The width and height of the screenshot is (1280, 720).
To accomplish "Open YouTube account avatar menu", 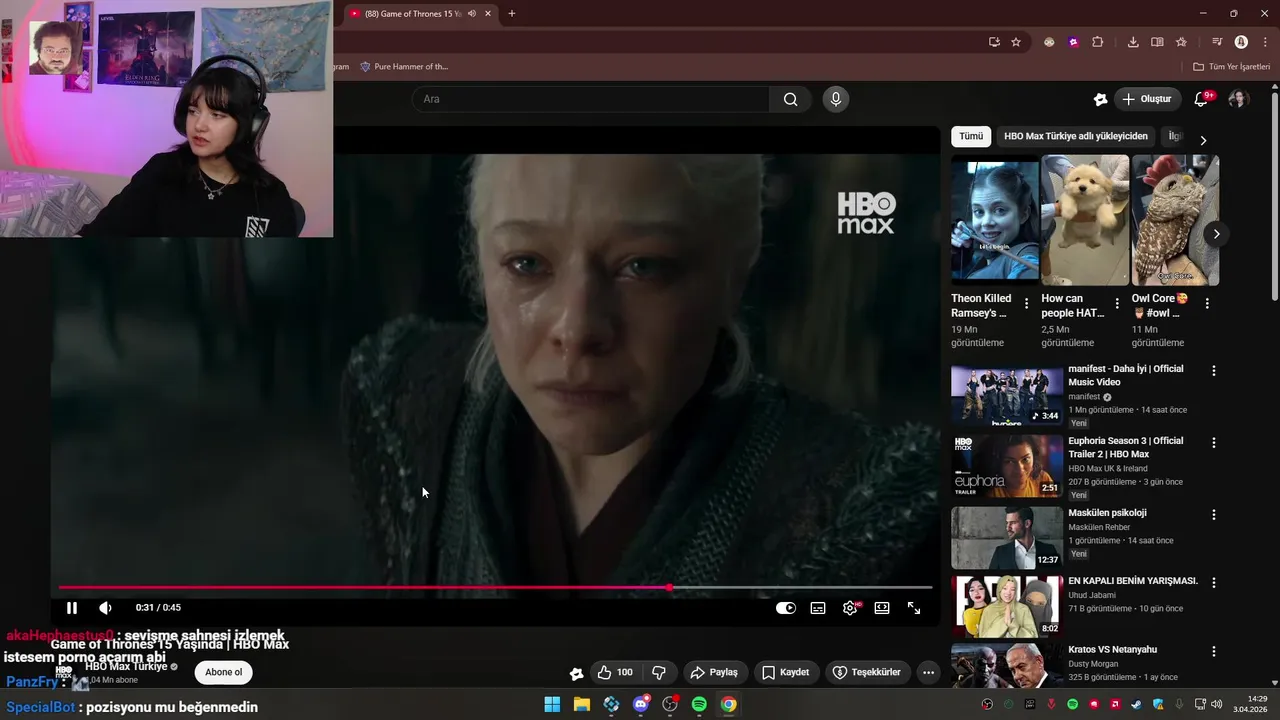I will click(1238, 99).
